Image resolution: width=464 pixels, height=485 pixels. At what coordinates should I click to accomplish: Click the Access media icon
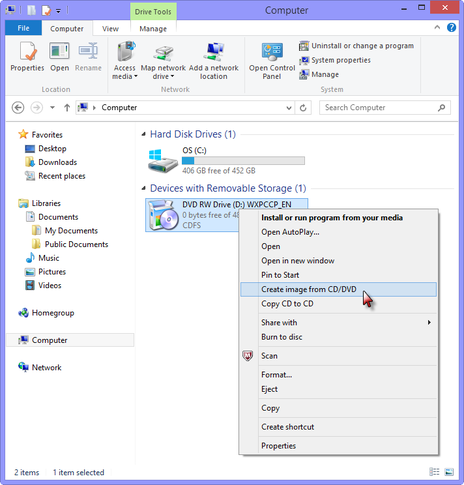coord(126,51)
